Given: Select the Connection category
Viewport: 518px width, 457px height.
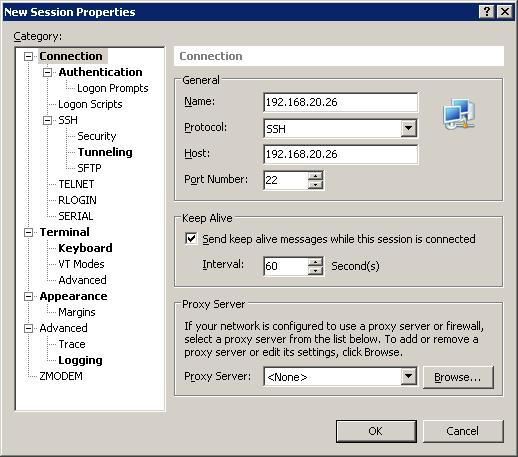Looking at the screenshot, I should click(71, 56).
